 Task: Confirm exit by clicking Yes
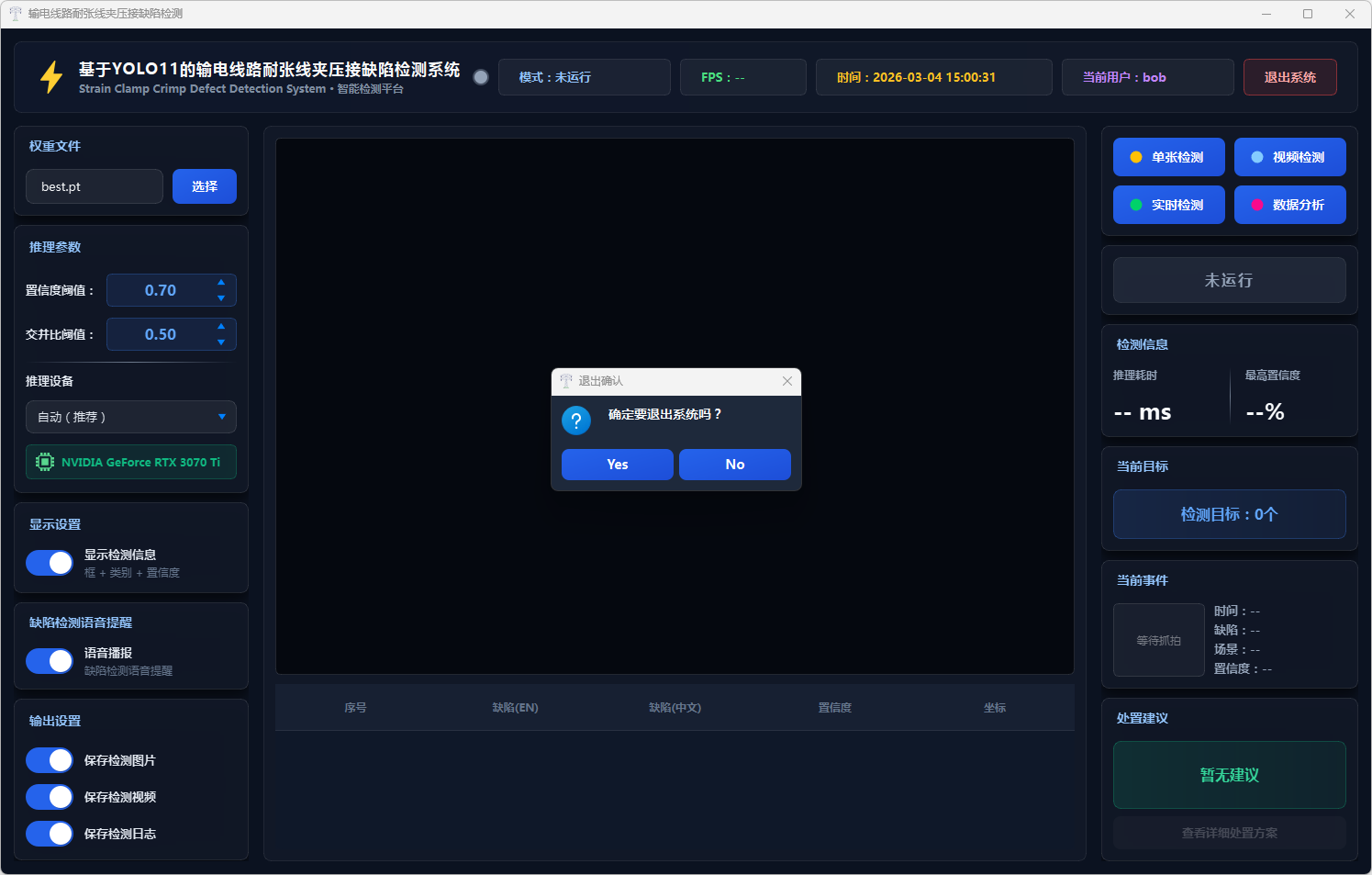point(618,465)
